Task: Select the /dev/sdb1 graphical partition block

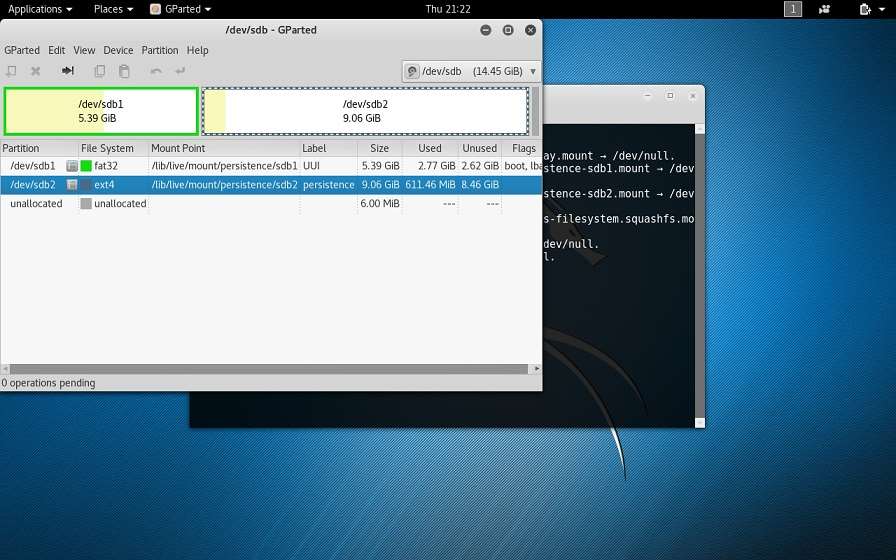Action: (101, 111)
